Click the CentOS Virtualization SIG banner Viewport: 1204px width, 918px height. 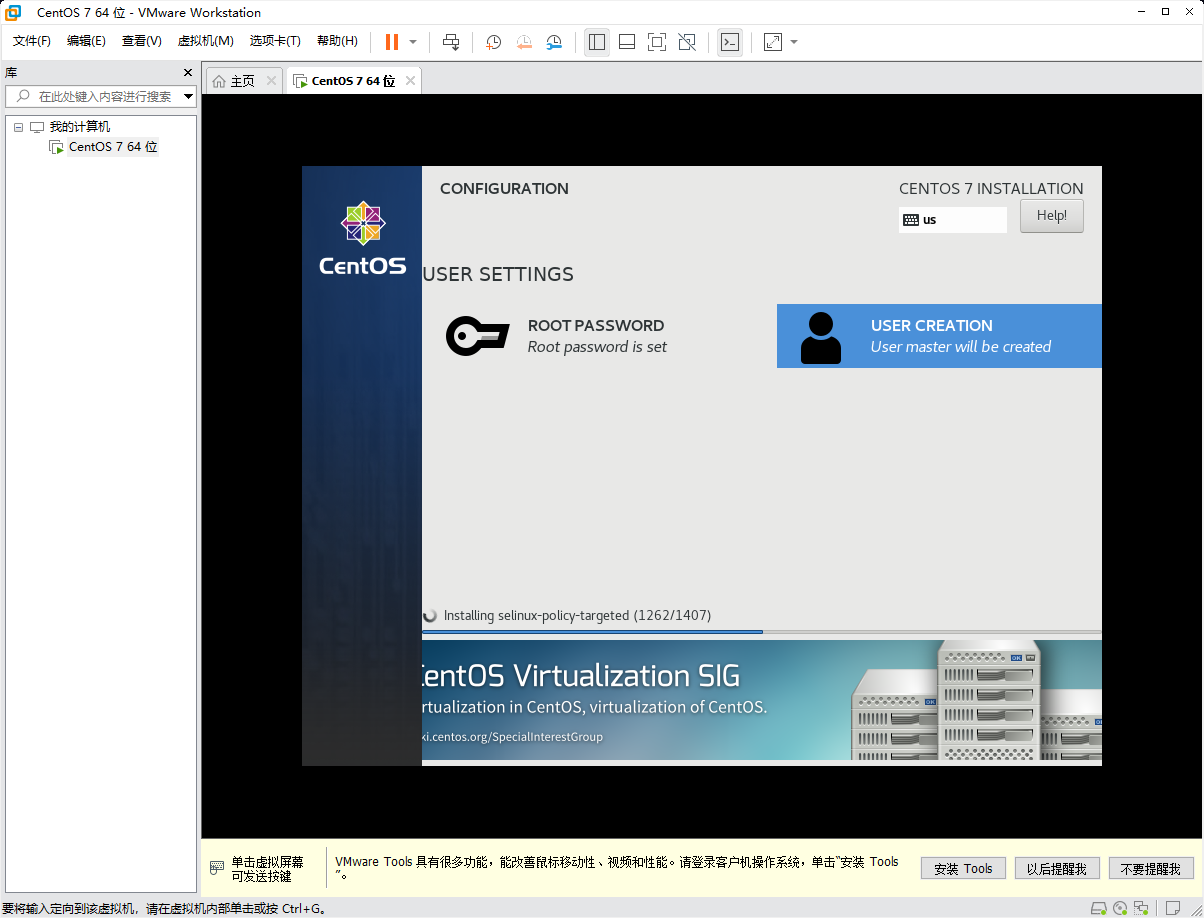tap(762, 700)
